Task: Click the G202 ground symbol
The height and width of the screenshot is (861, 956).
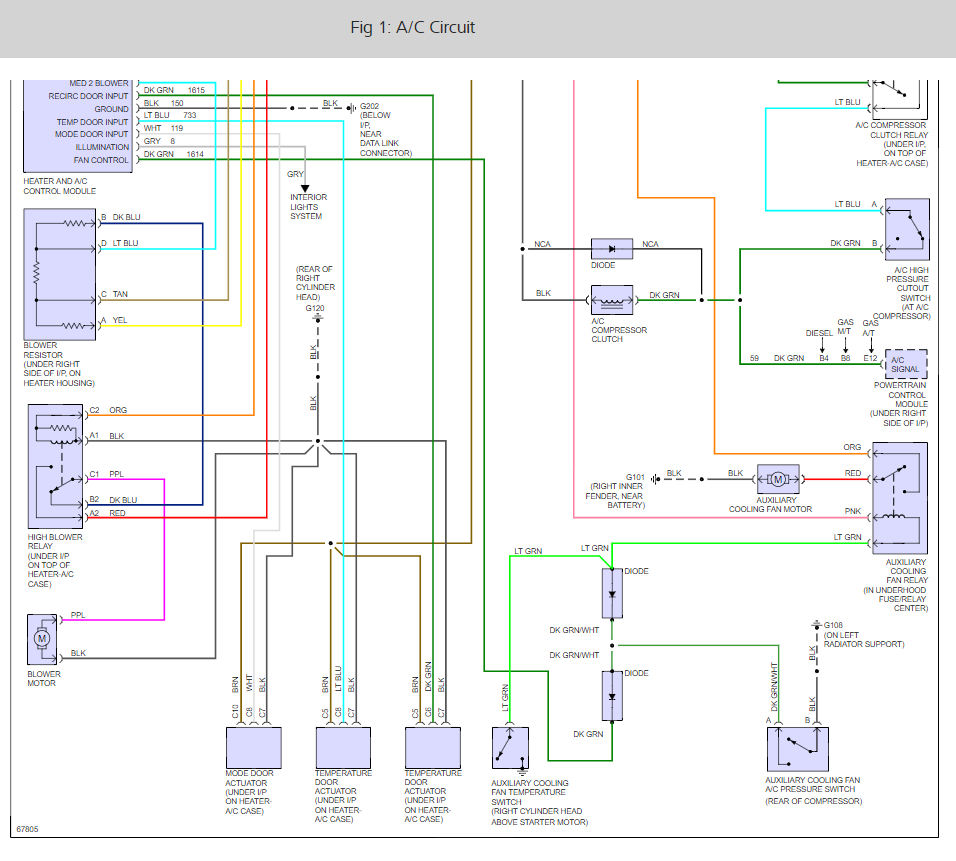Action: (352, 108)
